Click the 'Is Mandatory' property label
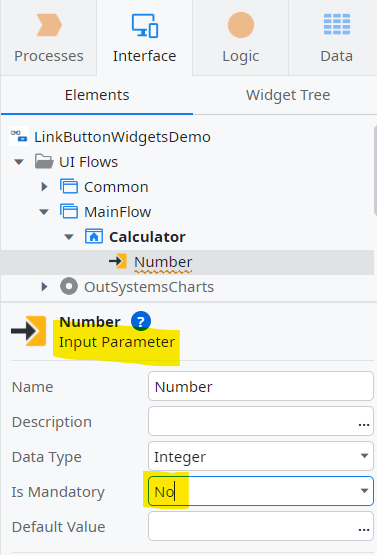The image size is (377, 555). point(58,492)
